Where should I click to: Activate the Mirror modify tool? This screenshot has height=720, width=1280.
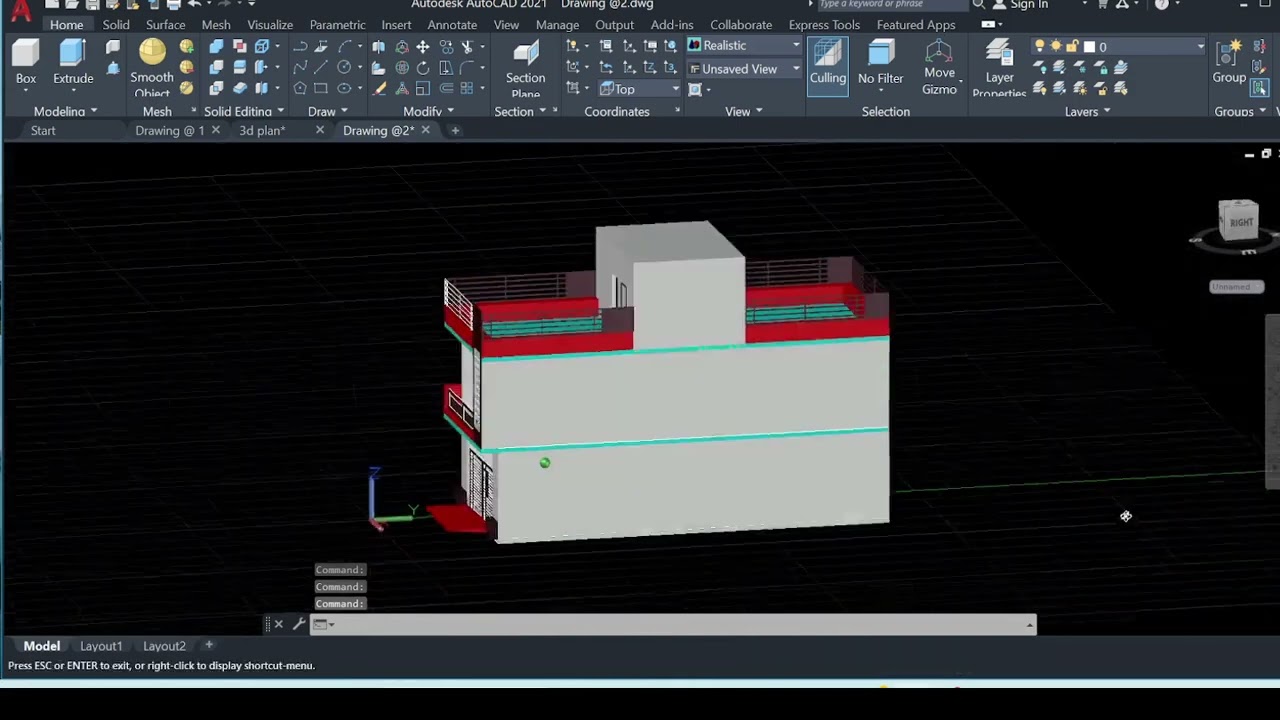coord(379,46)
